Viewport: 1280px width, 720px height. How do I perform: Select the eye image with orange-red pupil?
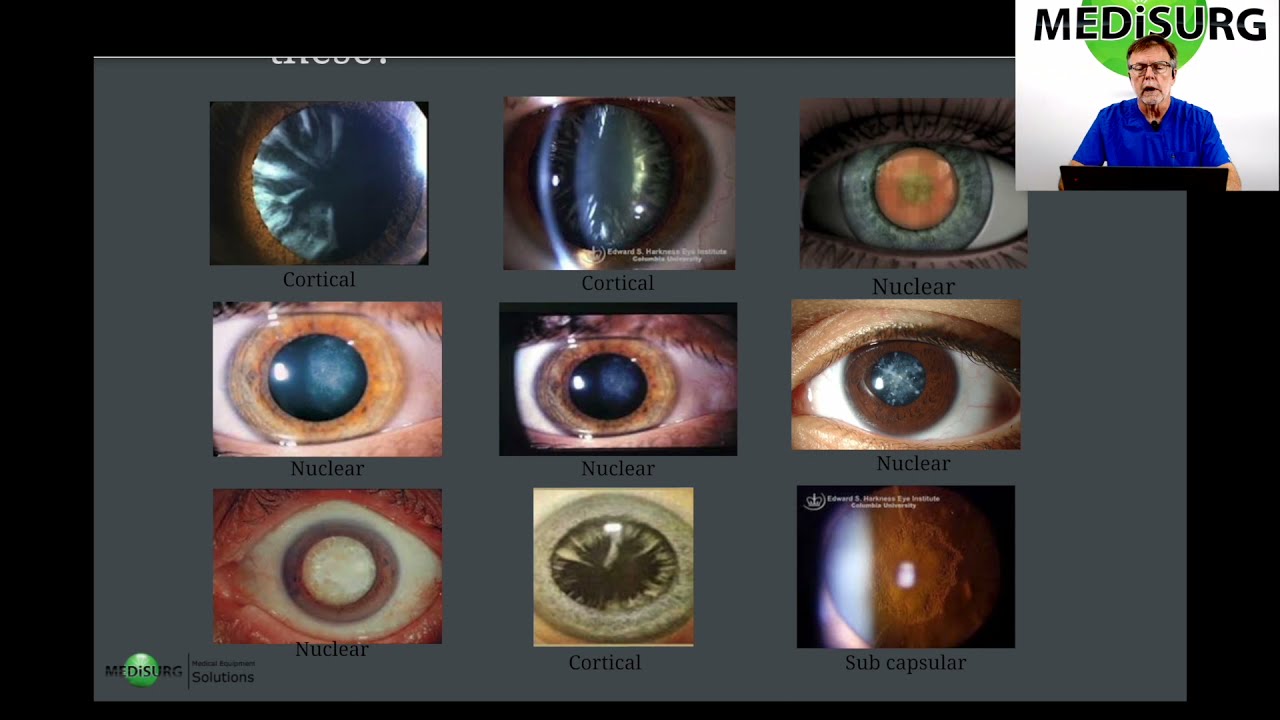click(913, 183)
